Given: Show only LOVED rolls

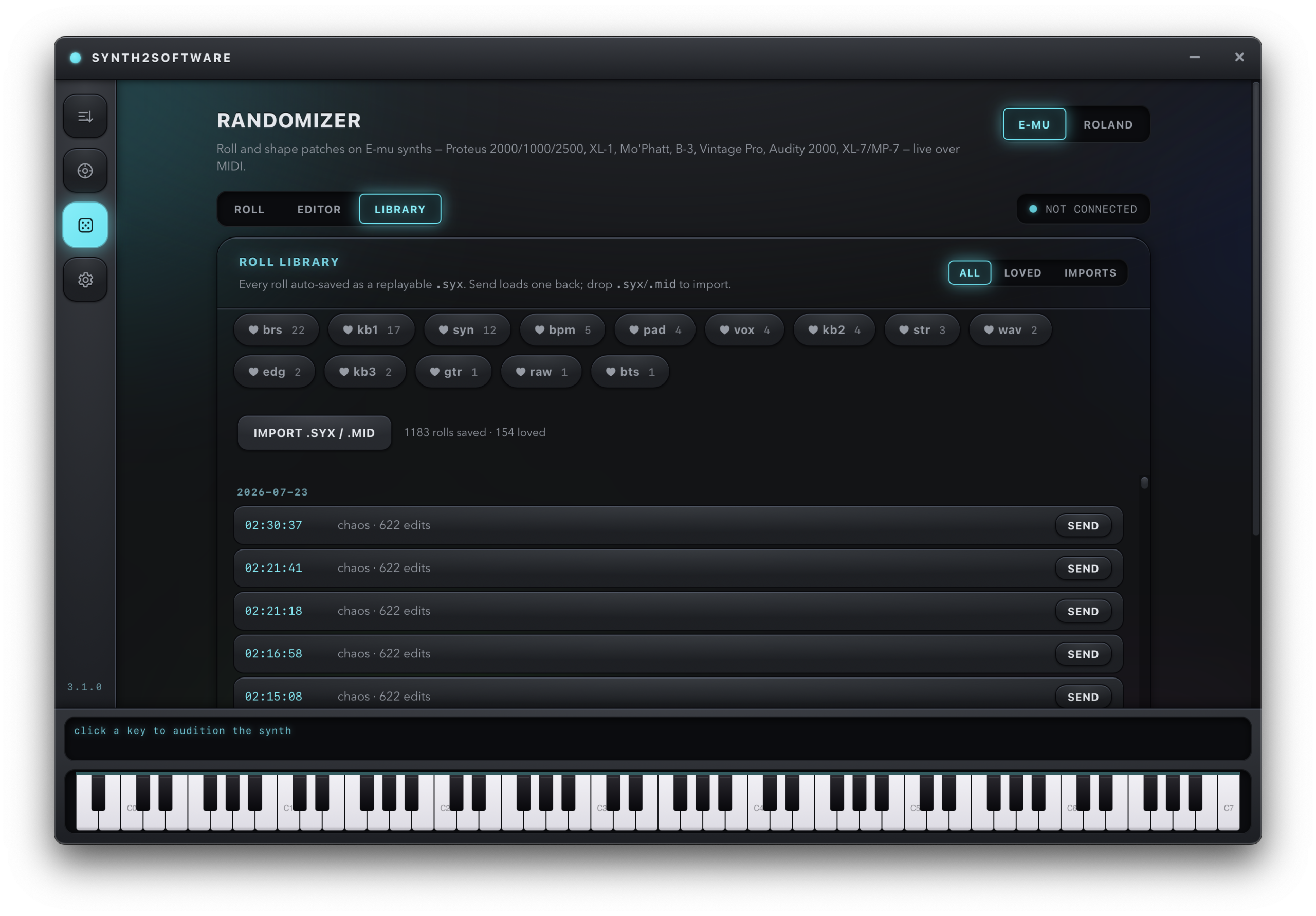Looking at the screenshot, I should pos(1022,273).
